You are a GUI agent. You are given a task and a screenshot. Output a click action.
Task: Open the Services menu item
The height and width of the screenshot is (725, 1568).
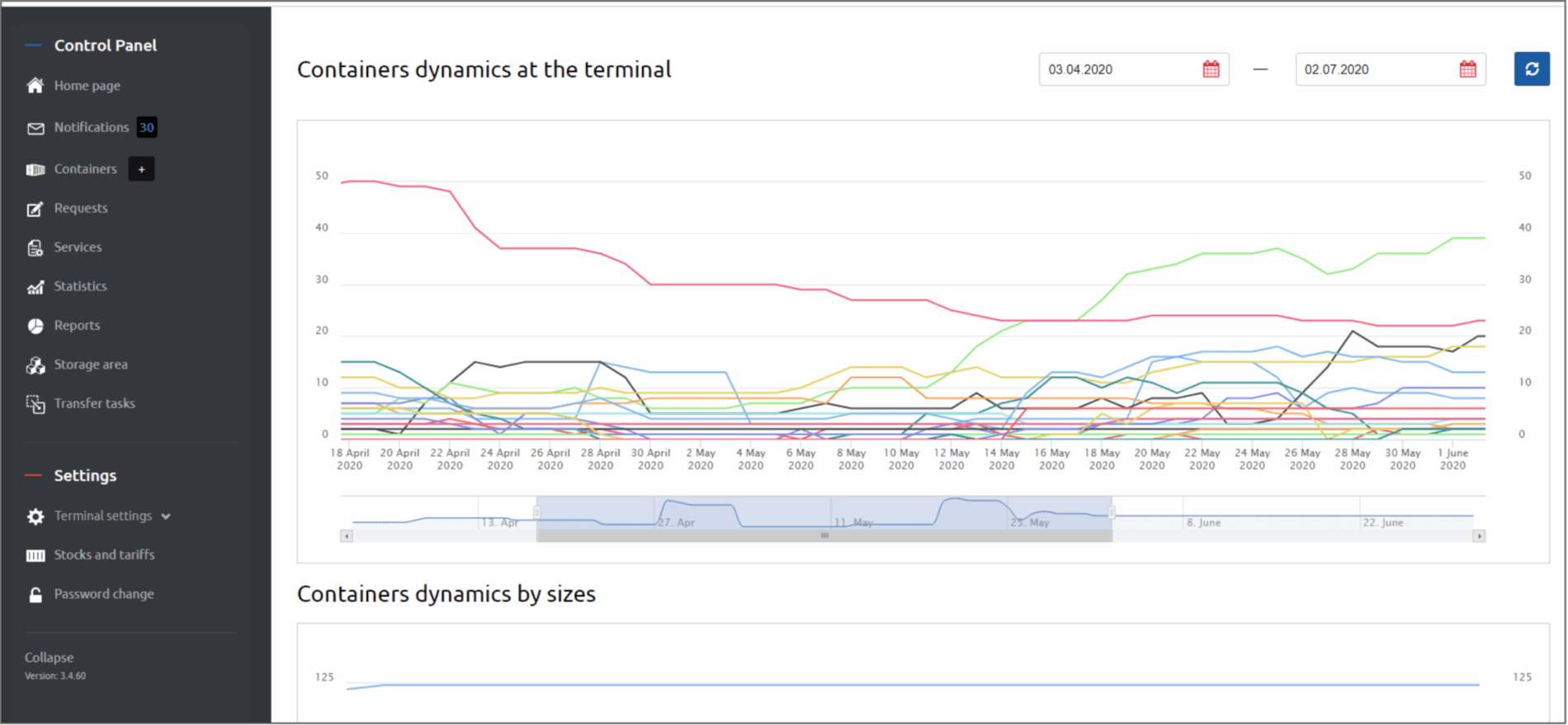(x=78, y=247)
